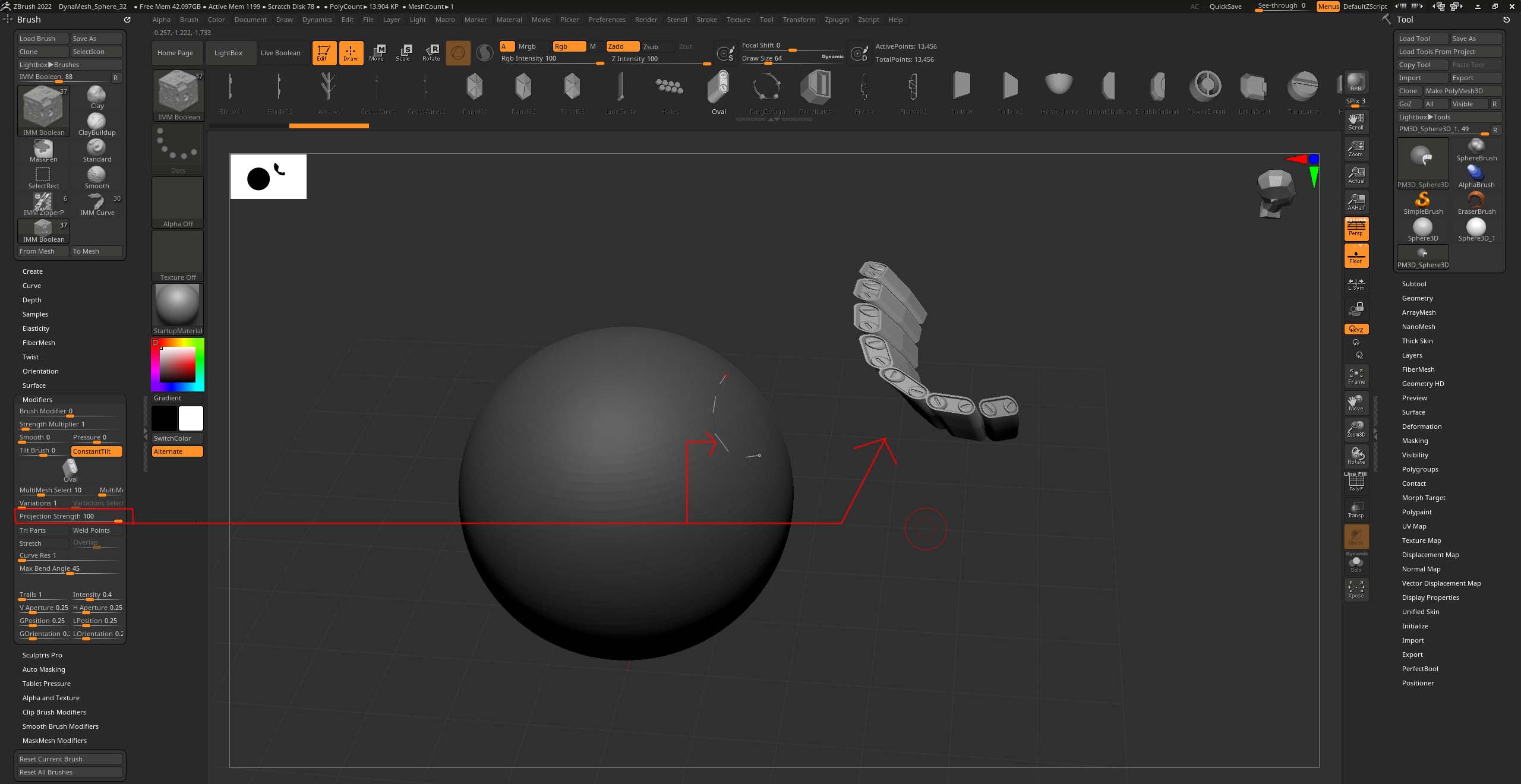Select the SimpleBrush tool

(1422, 204)
